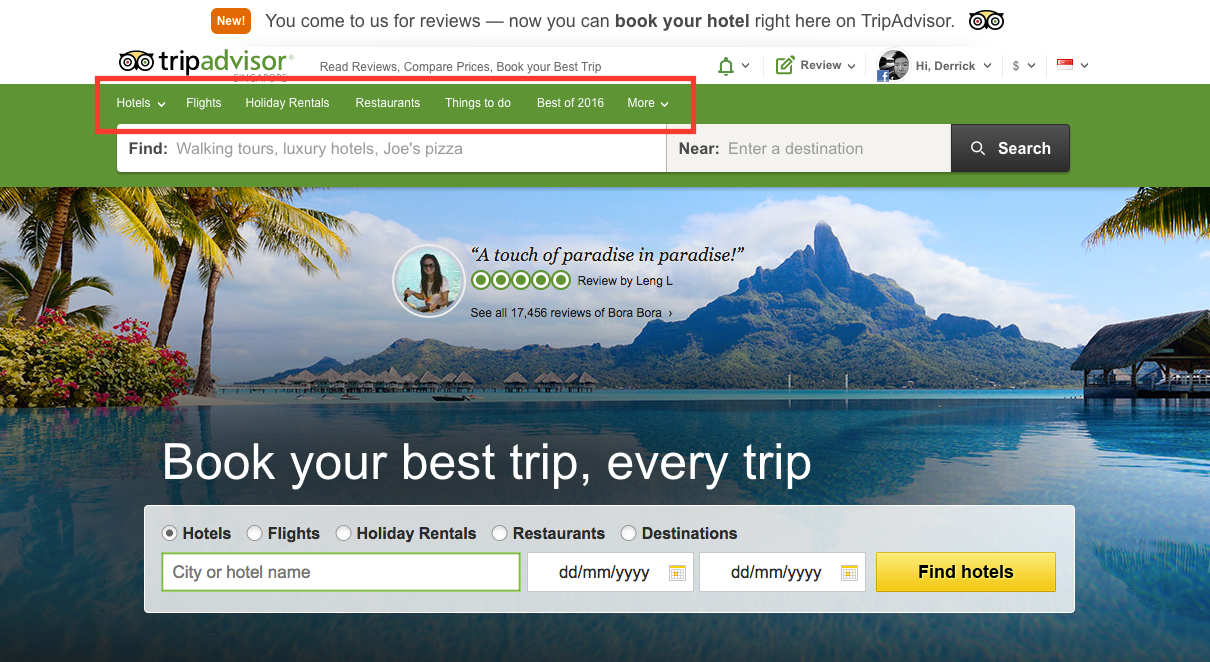Open the Singapore flag country selector
The width and height of the screenshot is (1210, 662).
1065,65
